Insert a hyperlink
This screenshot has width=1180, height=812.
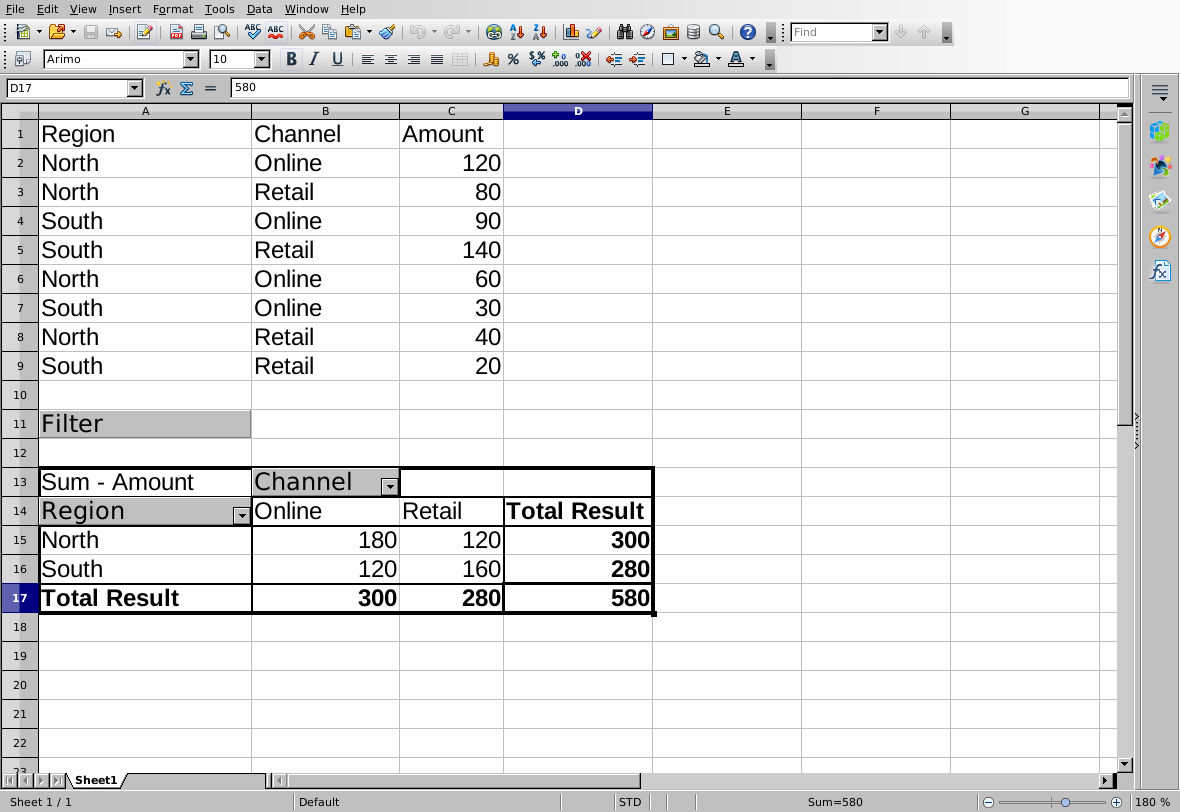coord(494,32)
